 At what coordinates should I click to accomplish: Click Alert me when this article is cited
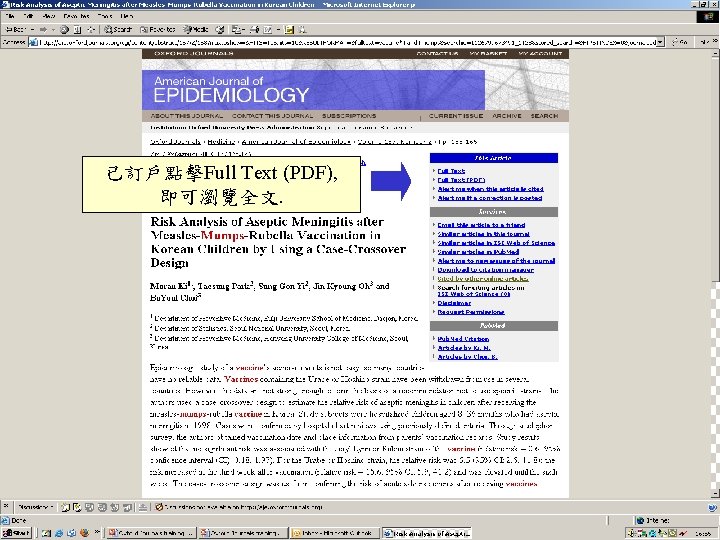(490, 189)
